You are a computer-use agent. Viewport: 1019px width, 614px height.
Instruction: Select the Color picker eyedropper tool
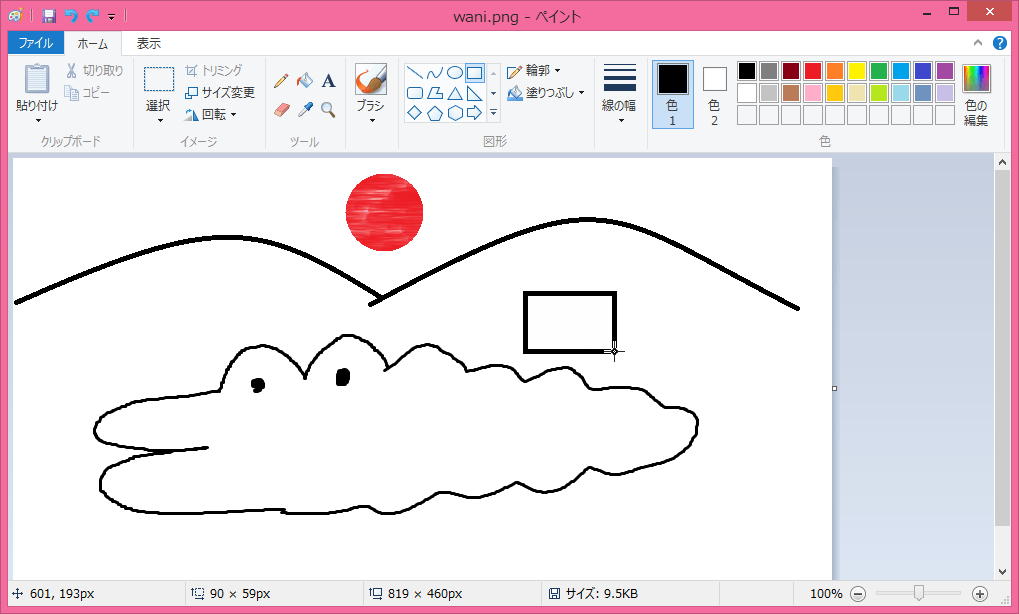[305, 109]
